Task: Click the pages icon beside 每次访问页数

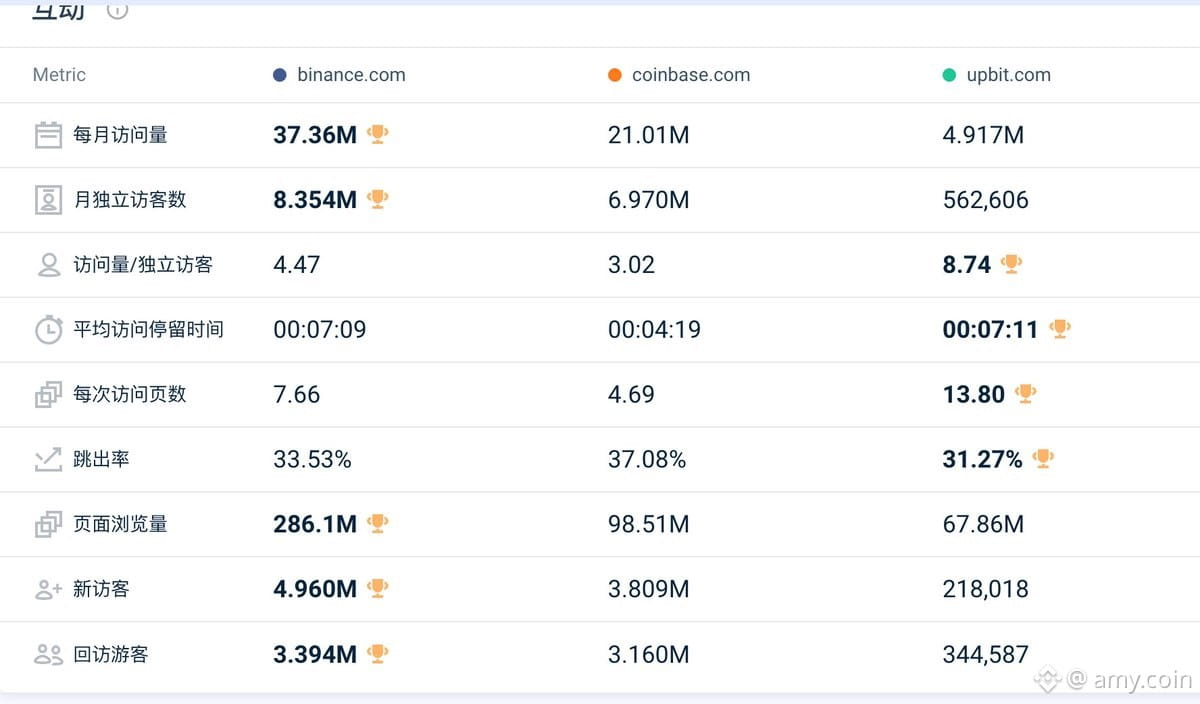Action: [x=48, y=395]
